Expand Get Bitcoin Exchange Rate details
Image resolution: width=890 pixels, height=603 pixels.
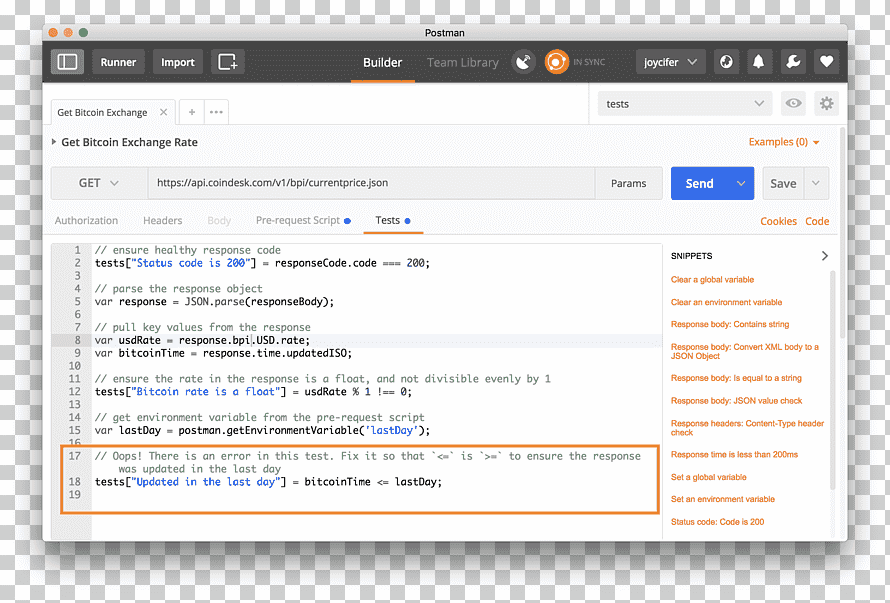coord(53,142)
